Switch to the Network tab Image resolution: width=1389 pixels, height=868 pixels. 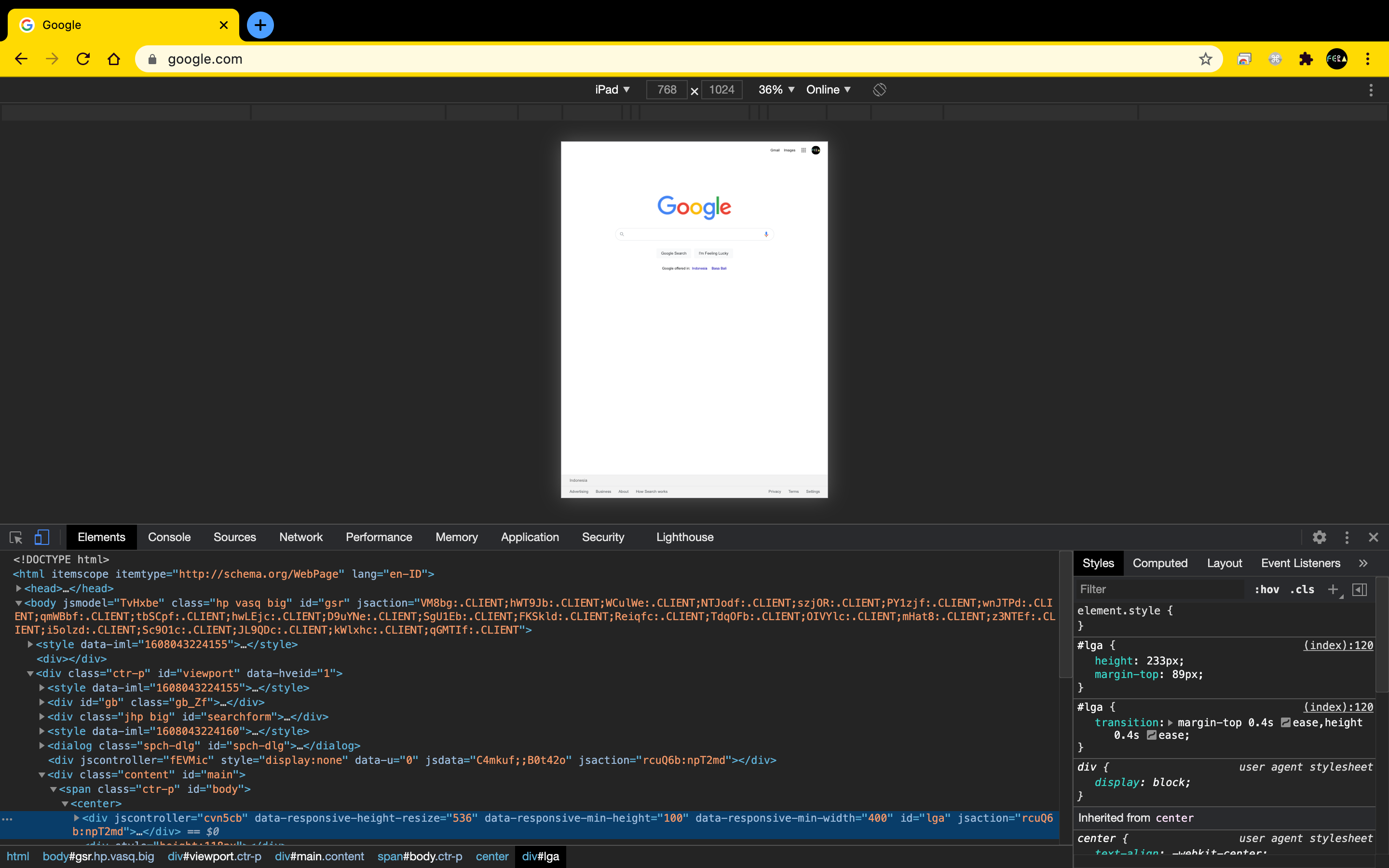click(301, 537)
